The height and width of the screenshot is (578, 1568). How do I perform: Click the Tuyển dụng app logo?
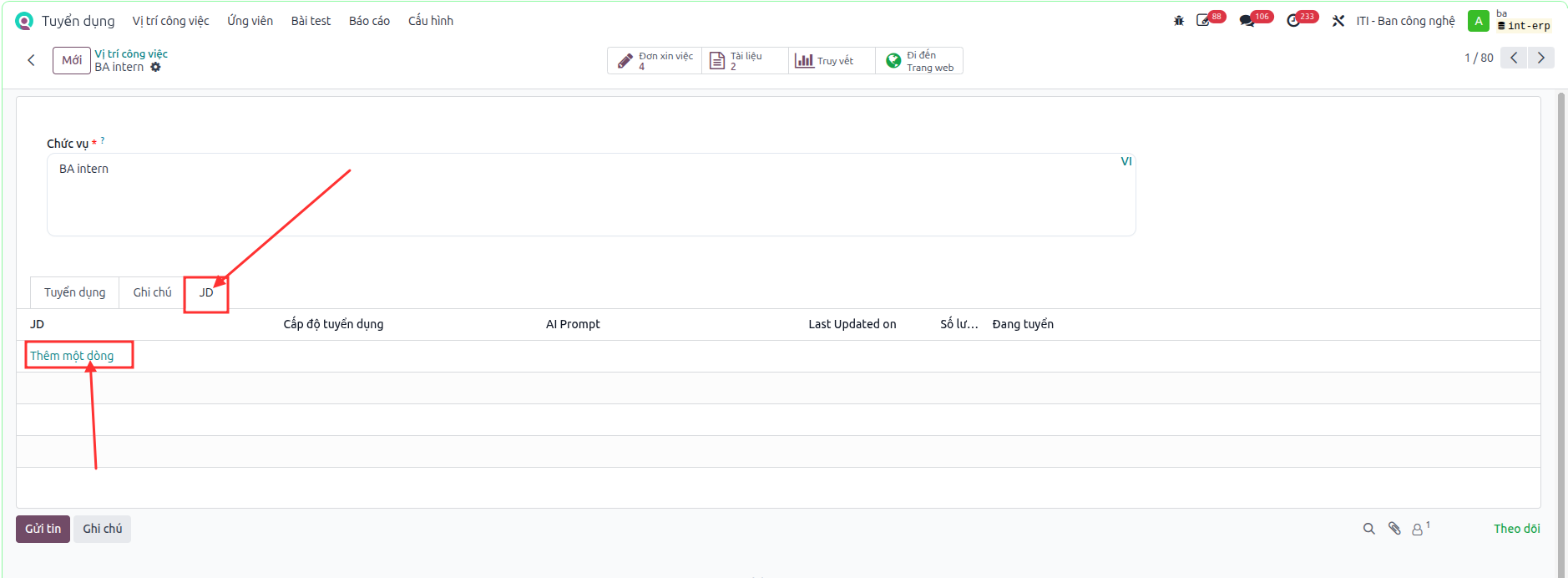(x=24, y=21)
